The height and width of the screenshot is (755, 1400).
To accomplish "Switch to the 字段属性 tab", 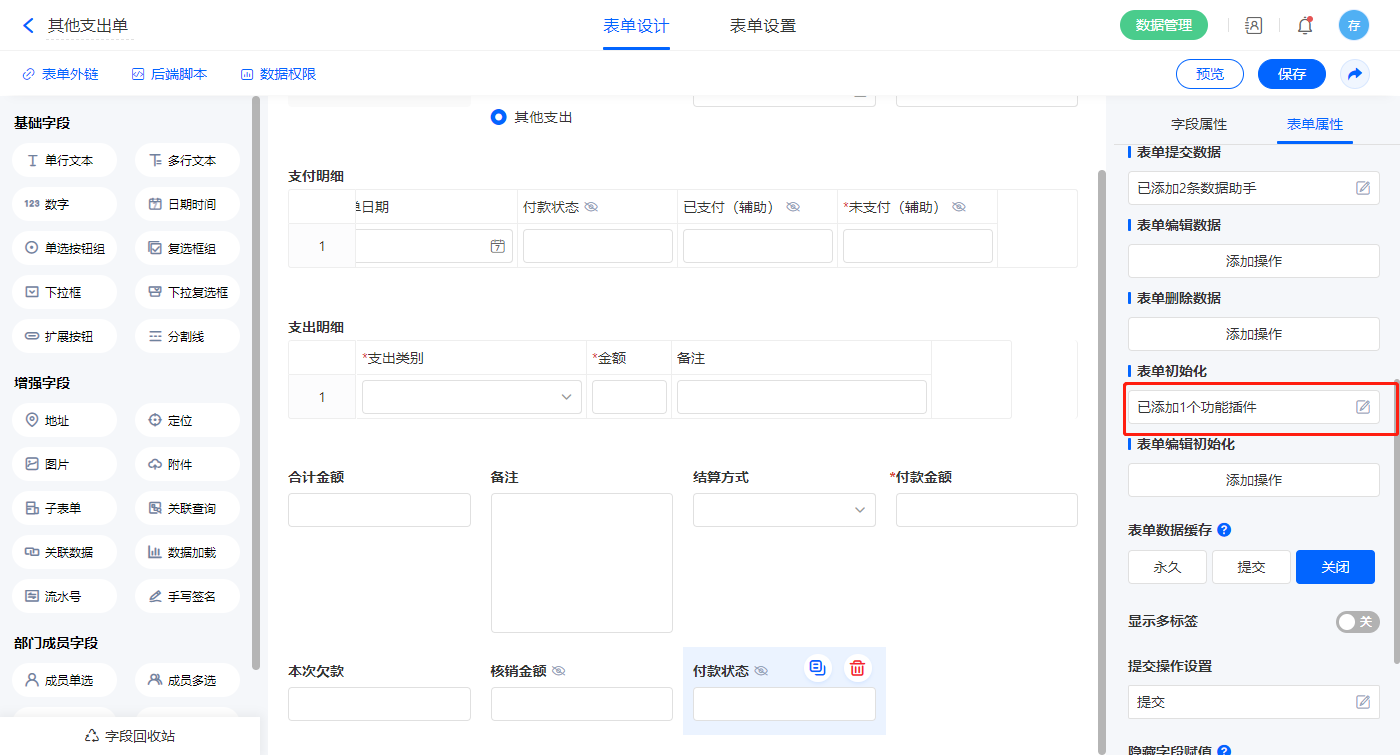I will click(x=1198, y=124).
